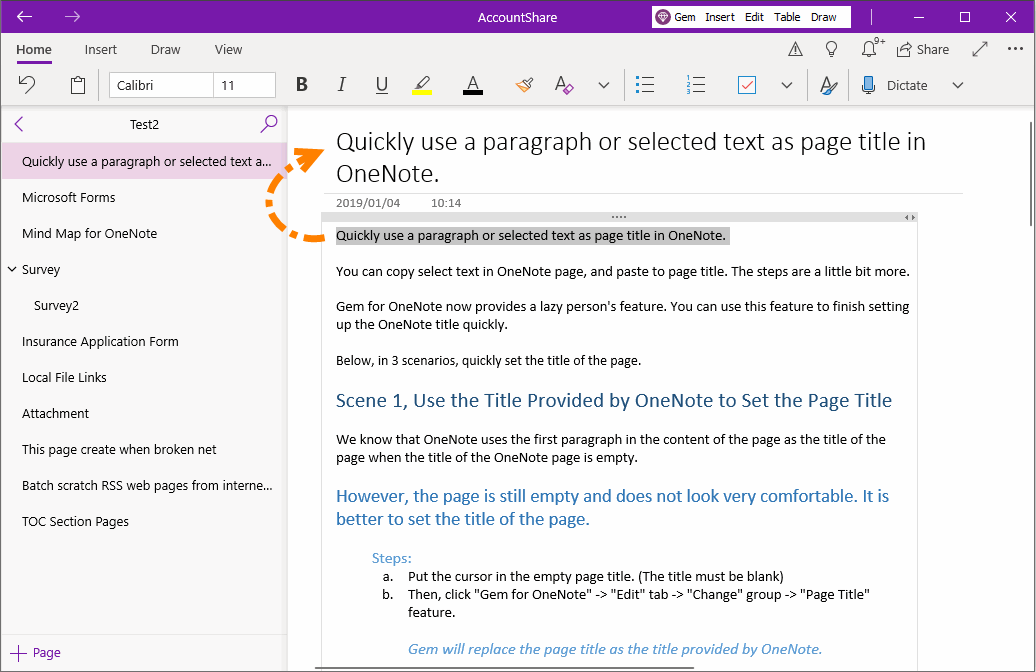The image size is (1036, 672).
Task: Click the note container top drag handle
Action: tap(619, 217)
